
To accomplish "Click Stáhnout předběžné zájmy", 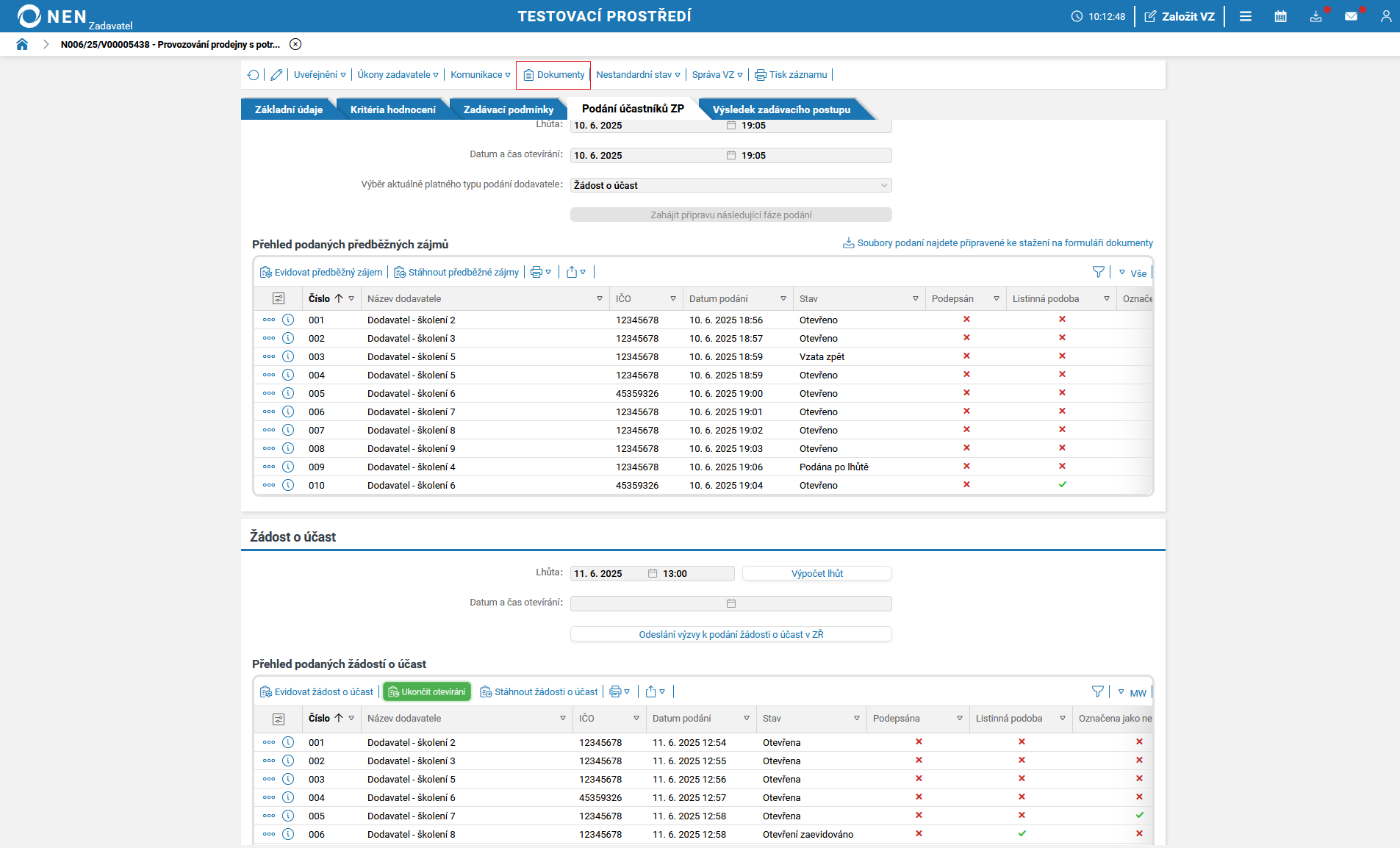I will 456,273.
